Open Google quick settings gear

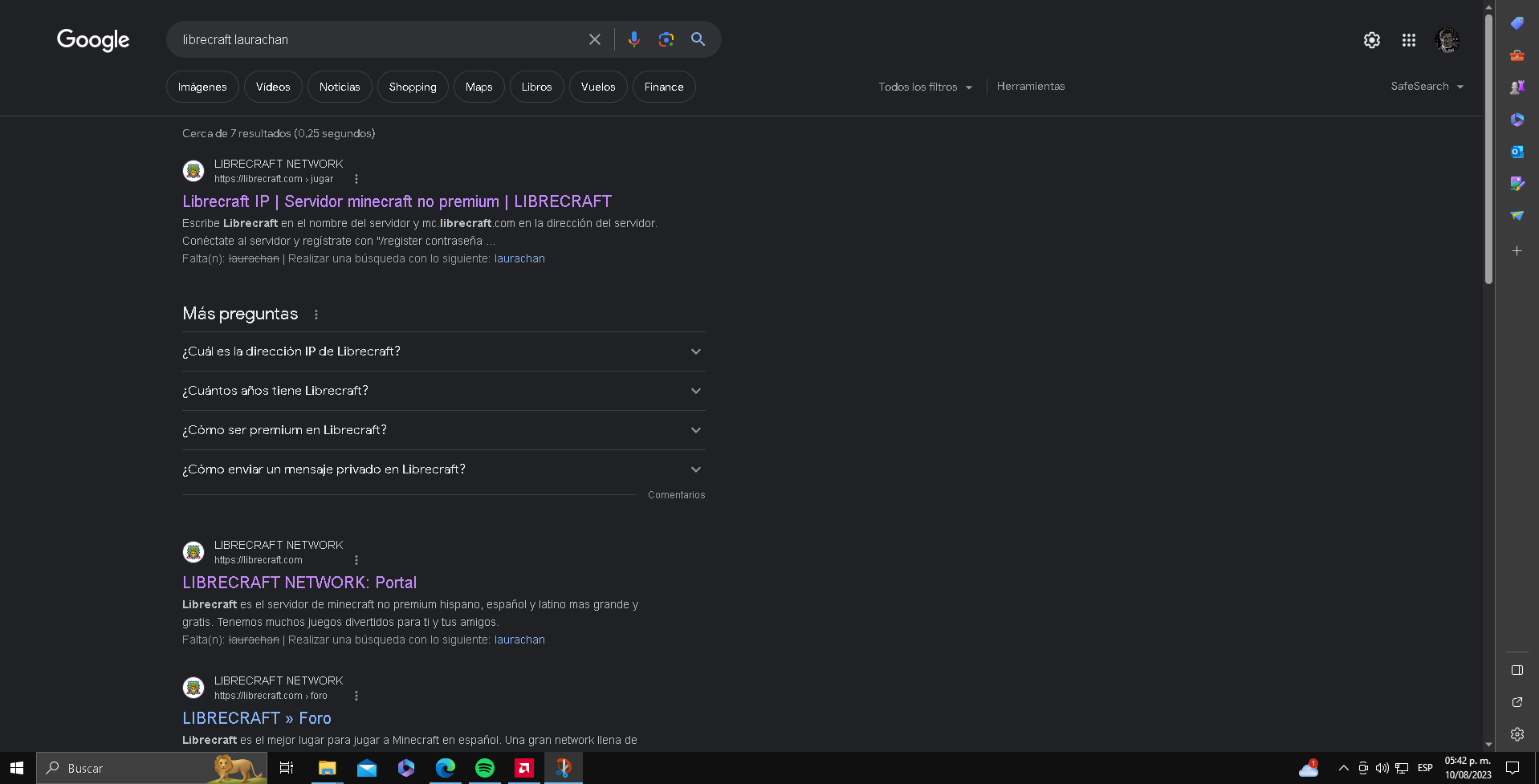(x=1371, y=40)
